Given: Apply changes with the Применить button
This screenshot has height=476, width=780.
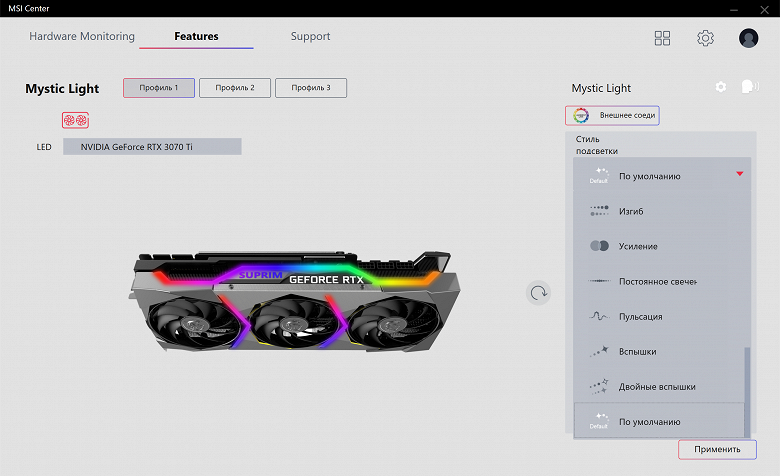Looking at the screenshot, I should pos(717,449).
